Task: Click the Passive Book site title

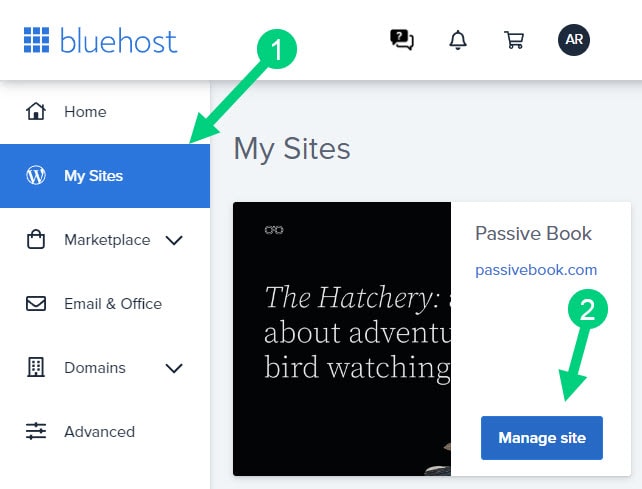Action: pos(533,233)
